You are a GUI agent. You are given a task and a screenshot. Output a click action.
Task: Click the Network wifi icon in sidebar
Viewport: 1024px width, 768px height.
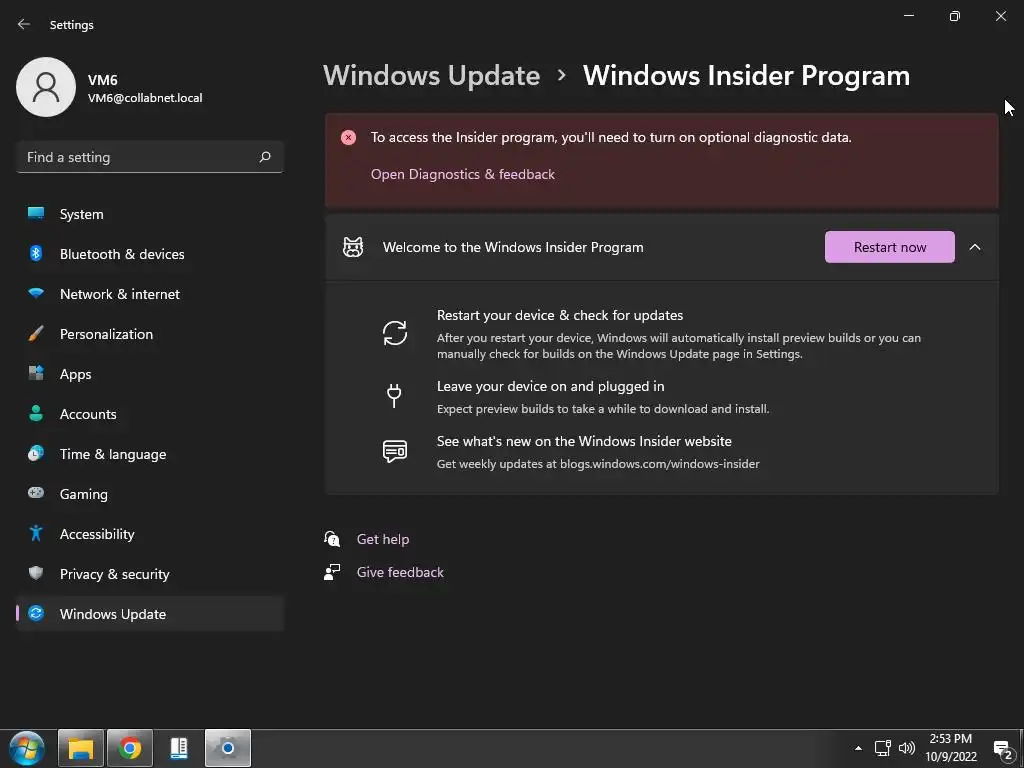36,293
